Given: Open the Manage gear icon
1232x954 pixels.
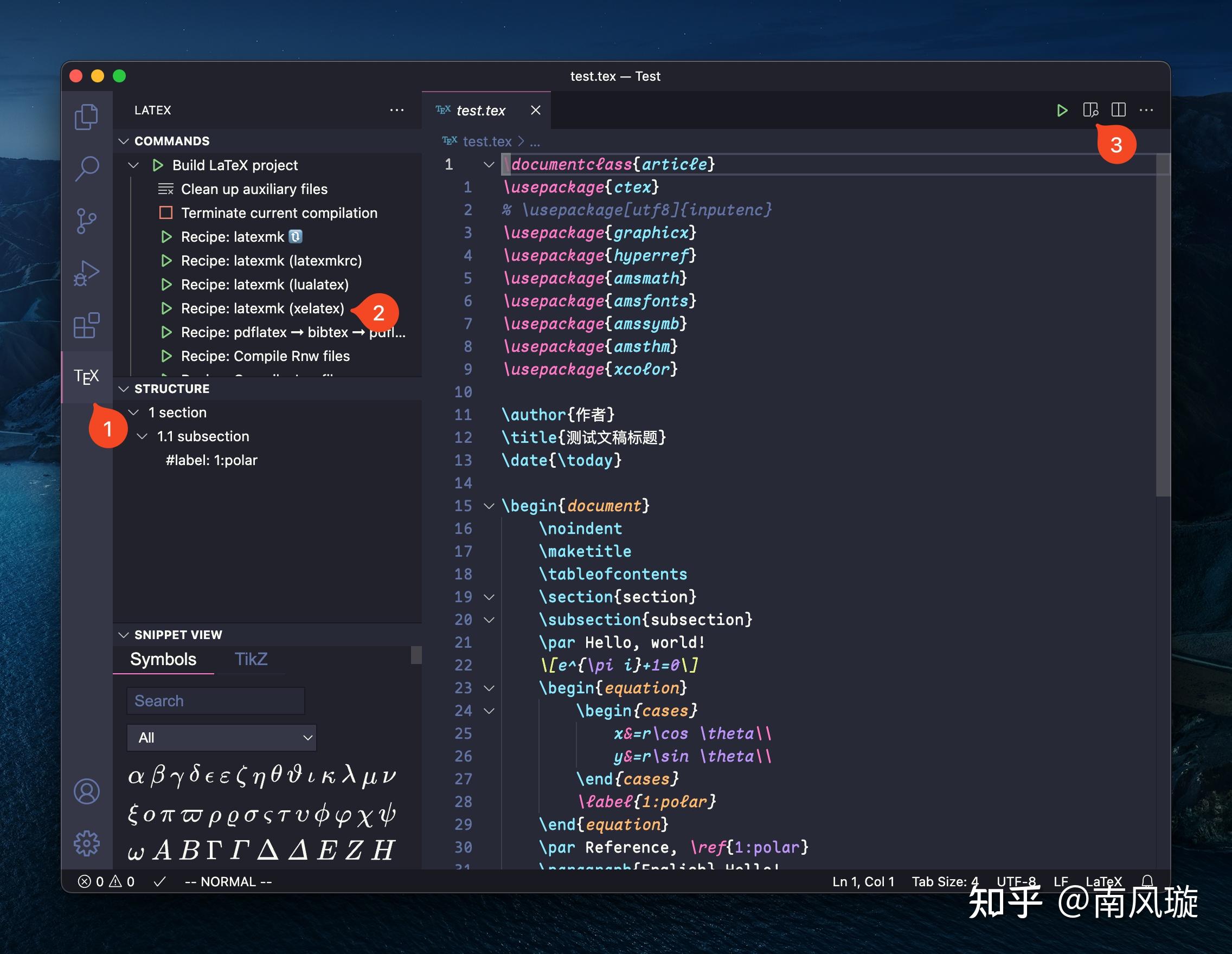Looking at the screenshot, I should click(86, 843).
